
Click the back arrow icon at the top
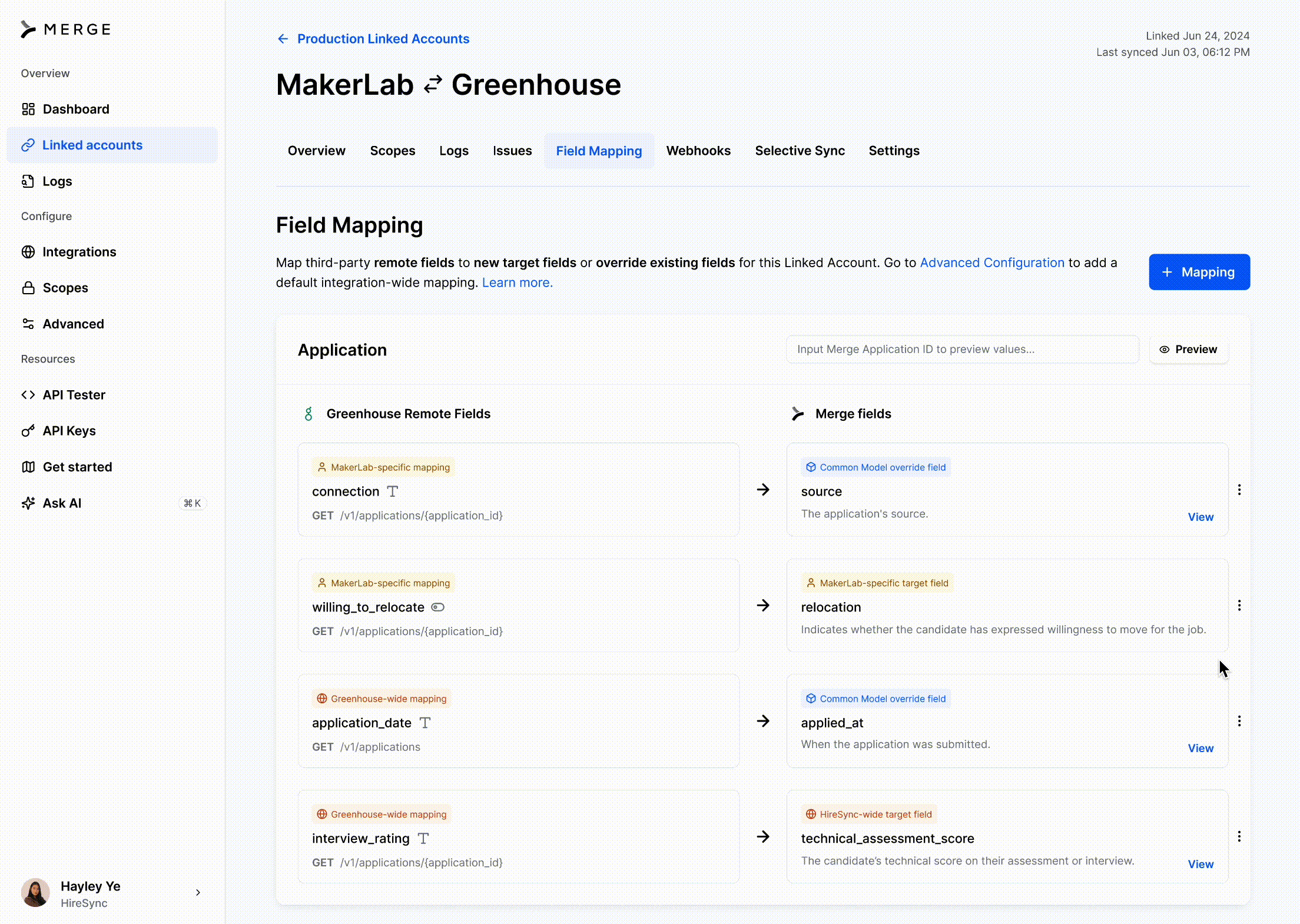tap(283, 39)
